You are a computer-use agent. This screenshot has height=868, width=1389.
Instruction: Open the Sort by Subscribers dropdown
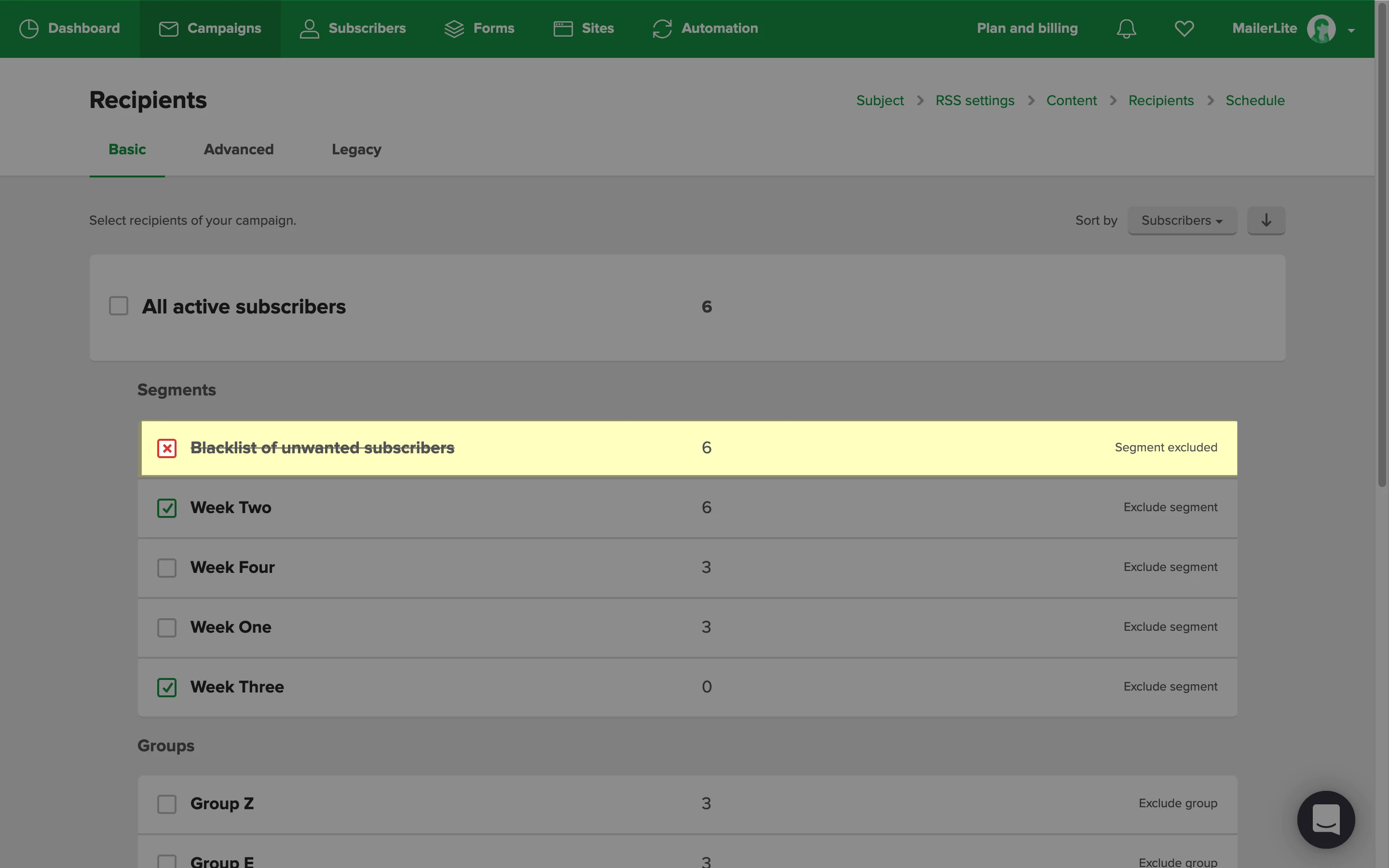[1182, 220]
